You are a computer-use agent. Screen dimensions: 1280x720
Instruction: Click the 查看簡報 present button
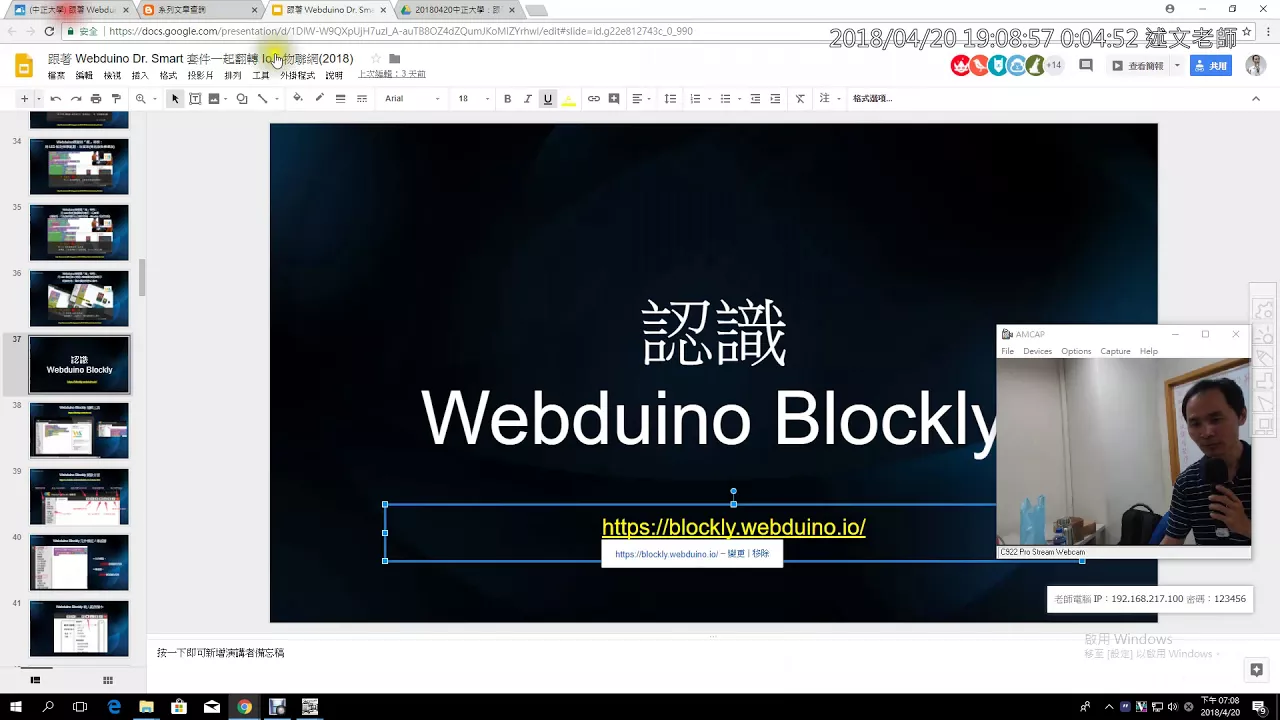click(1137, 66)
